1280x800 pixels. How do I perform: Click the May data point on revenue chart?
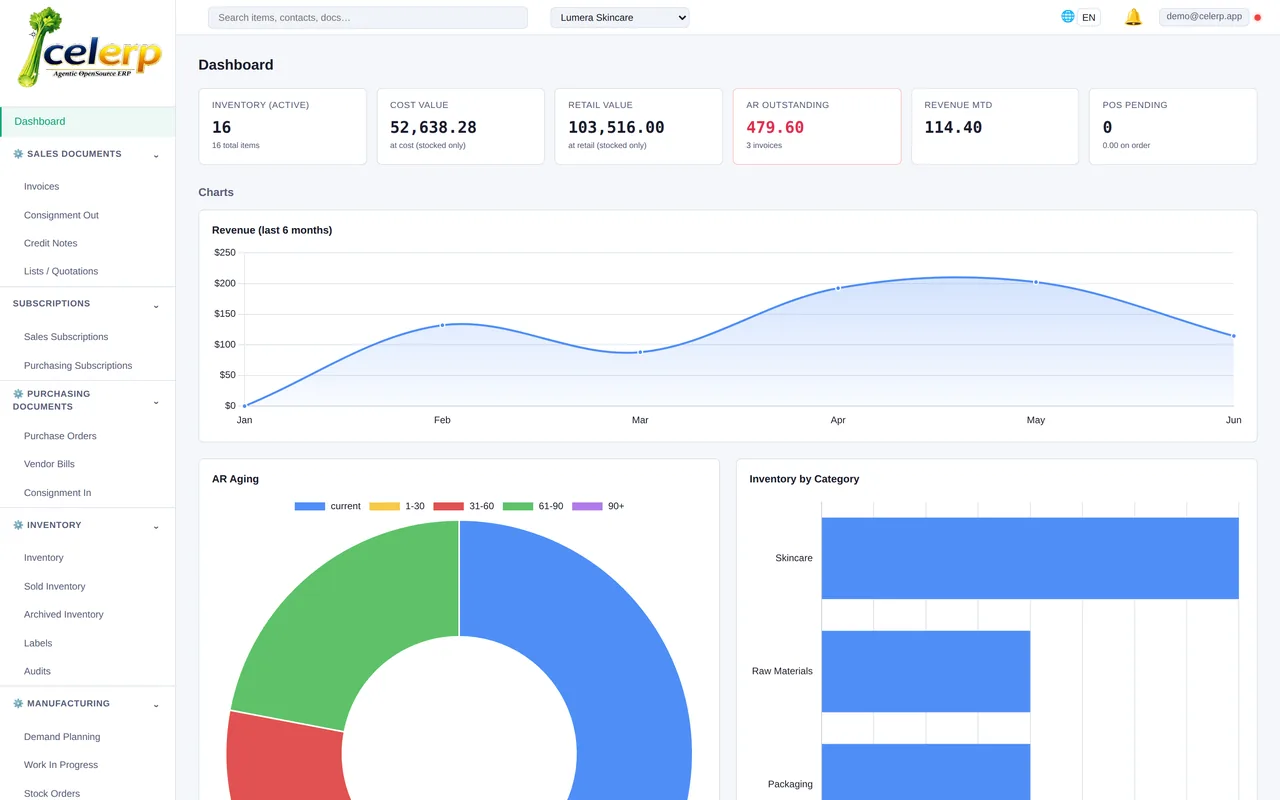tap(1036, 282)
